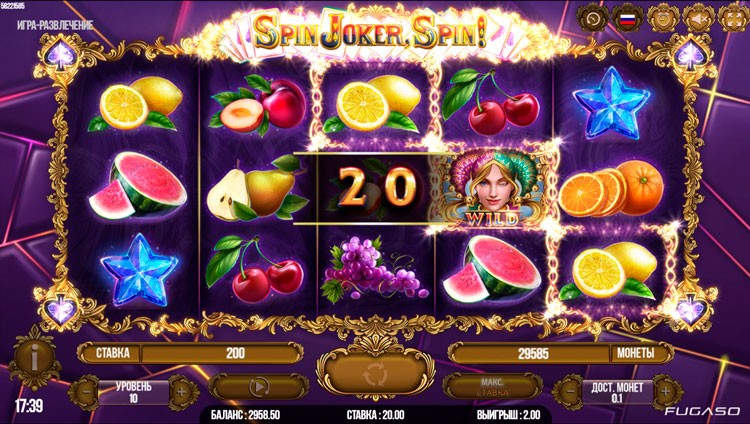Open the game history icon
The width and height of the screenshot is (750, 424).
592,18
